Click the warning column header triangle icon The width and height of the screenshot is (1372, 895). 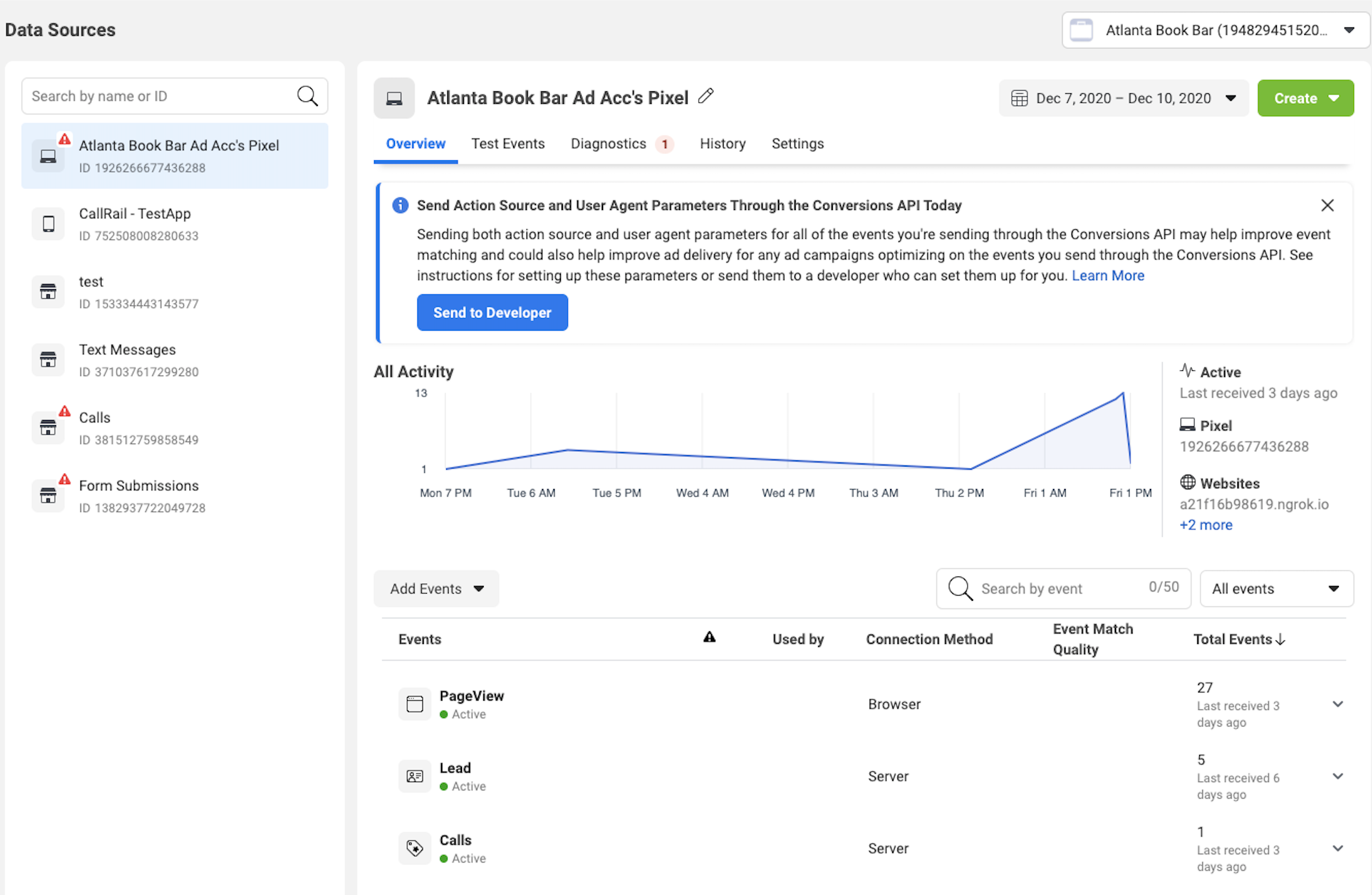point(709,637)
